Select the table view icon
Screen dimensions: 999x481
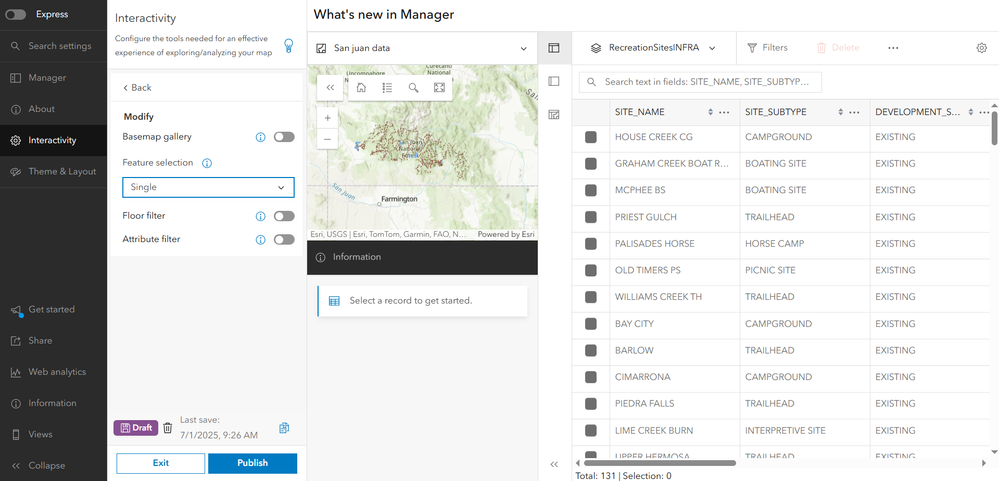click(554, 48)
